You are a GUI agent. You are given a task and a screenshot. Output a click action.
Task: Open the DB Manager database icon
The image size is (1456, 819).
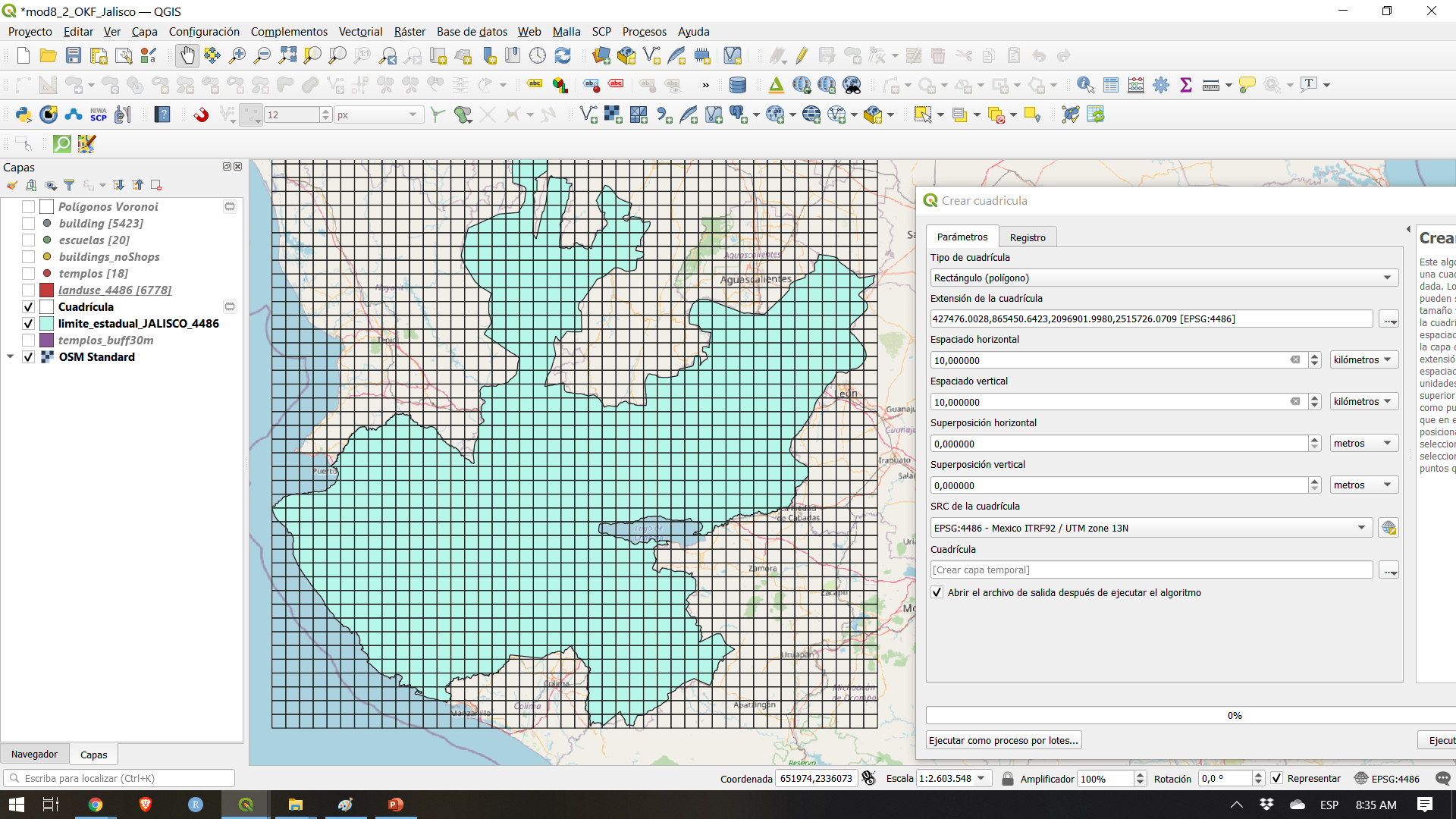(737, 85)
